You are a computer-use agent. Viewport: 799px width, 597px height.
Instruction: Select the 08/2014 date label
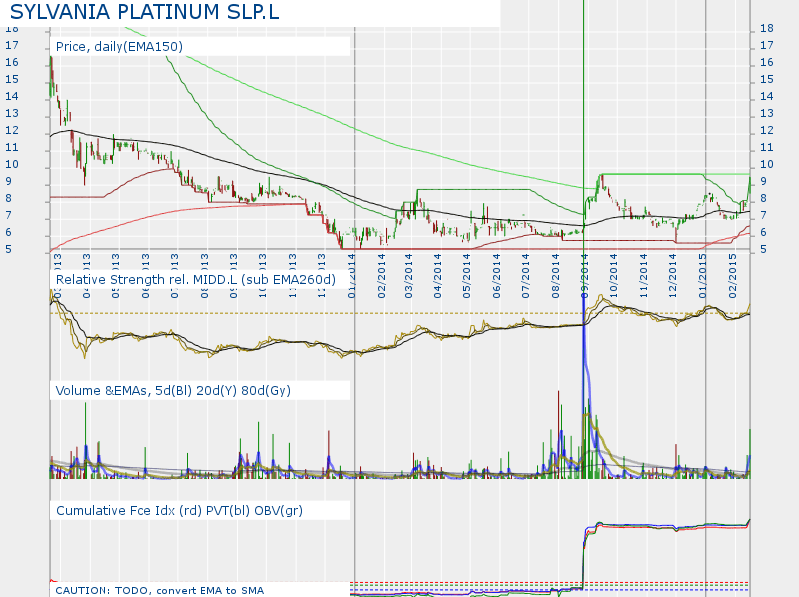[555, 276]
